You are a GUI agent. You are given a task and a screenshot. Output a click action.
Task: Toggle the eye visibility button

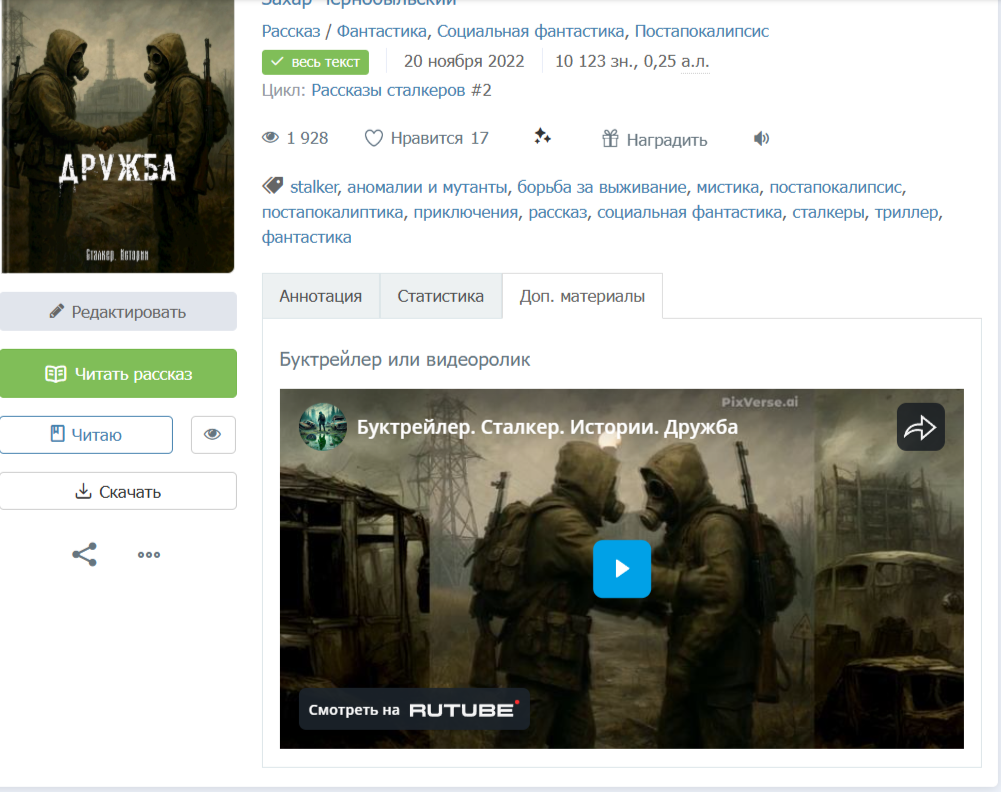coord(212,435)
